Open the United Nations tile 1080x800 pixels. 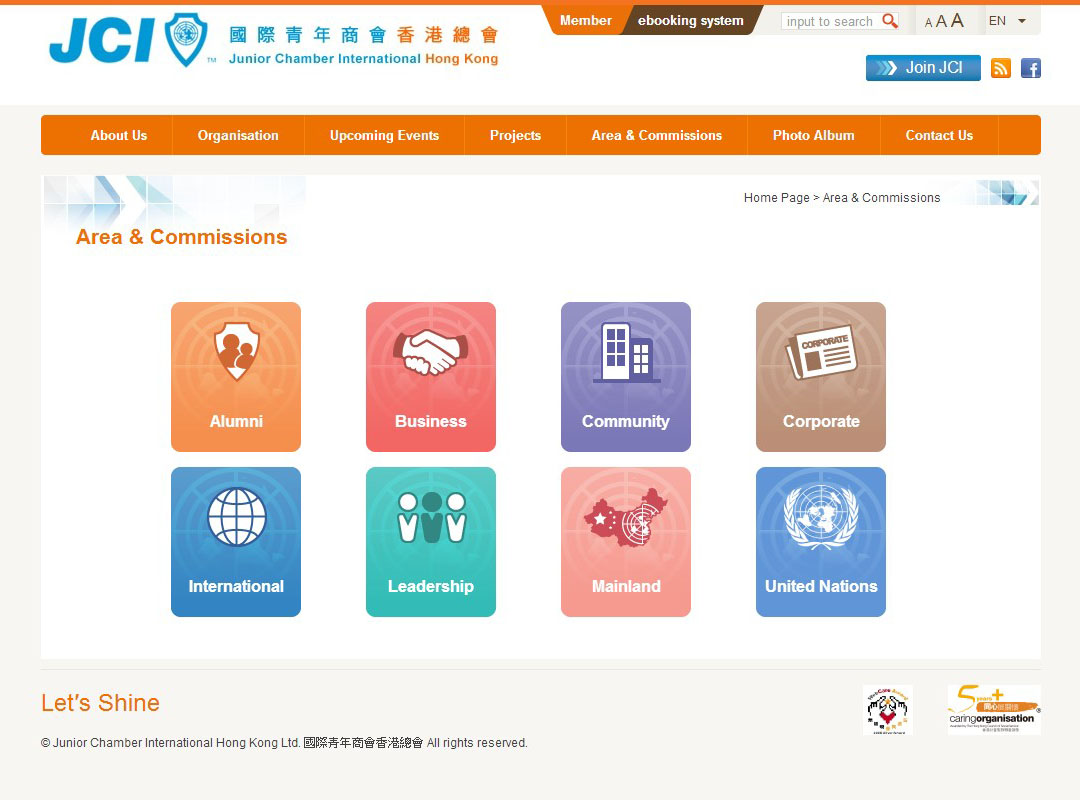(820, 541)
